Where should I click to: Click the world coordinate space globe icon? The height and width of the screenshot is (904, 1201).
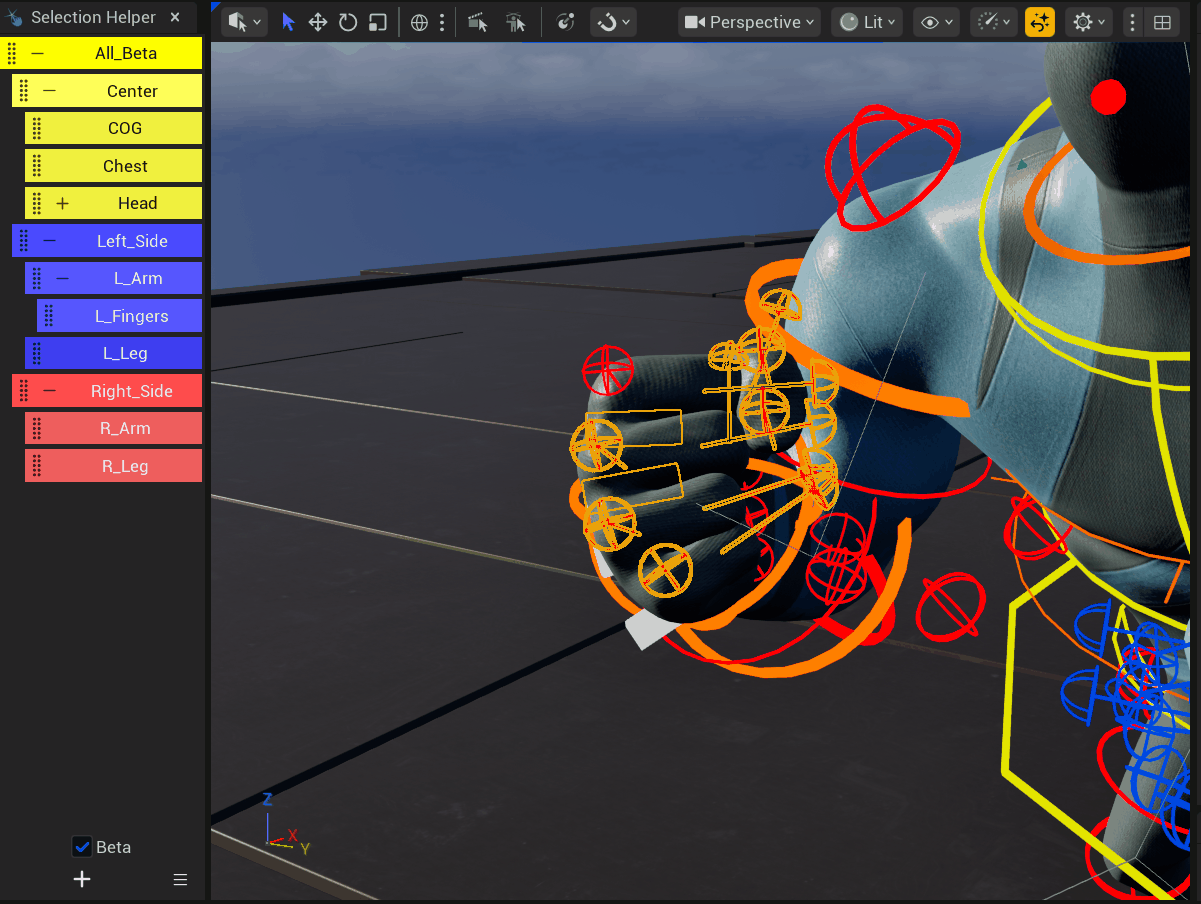(x=419, y=22)
